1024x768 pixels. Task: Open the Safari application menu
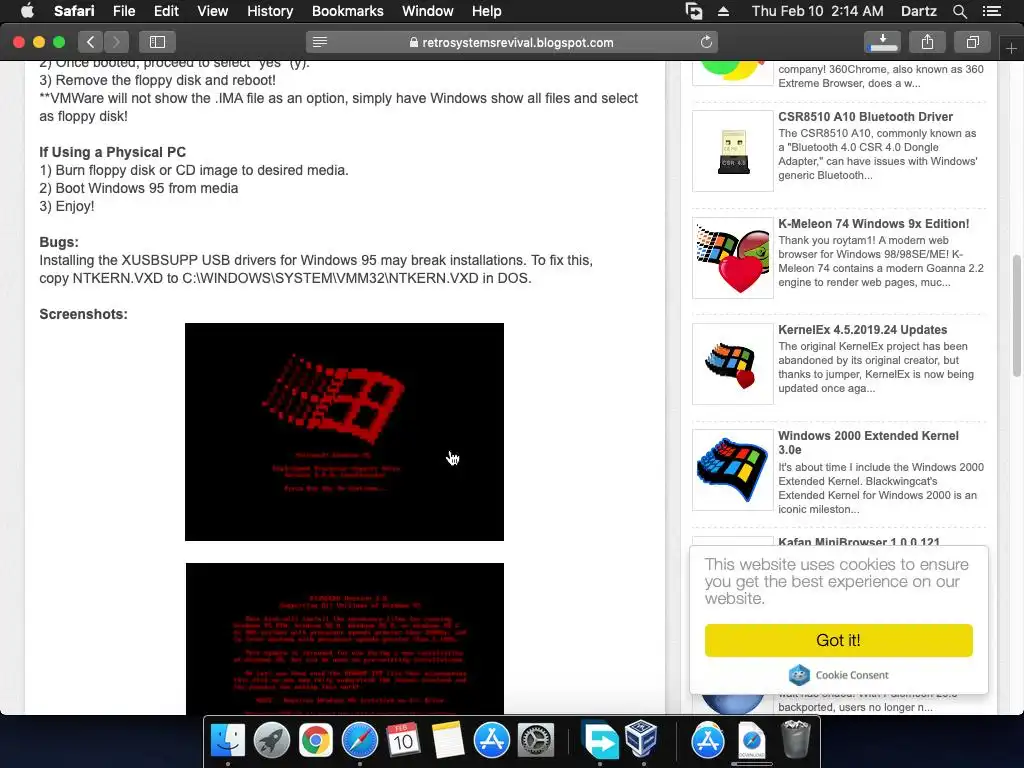tap(74, 11)
